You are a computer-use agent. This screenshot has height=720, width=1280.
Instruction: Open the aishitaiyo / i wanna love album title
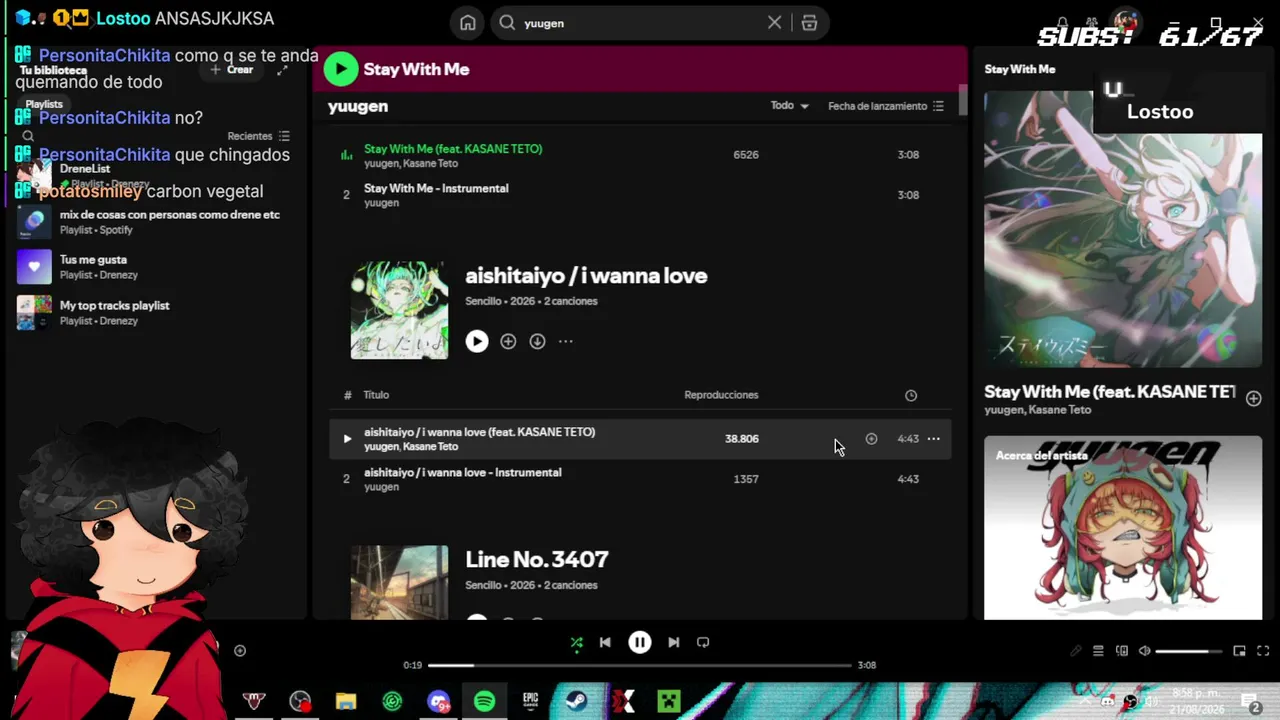coord(586,276)
